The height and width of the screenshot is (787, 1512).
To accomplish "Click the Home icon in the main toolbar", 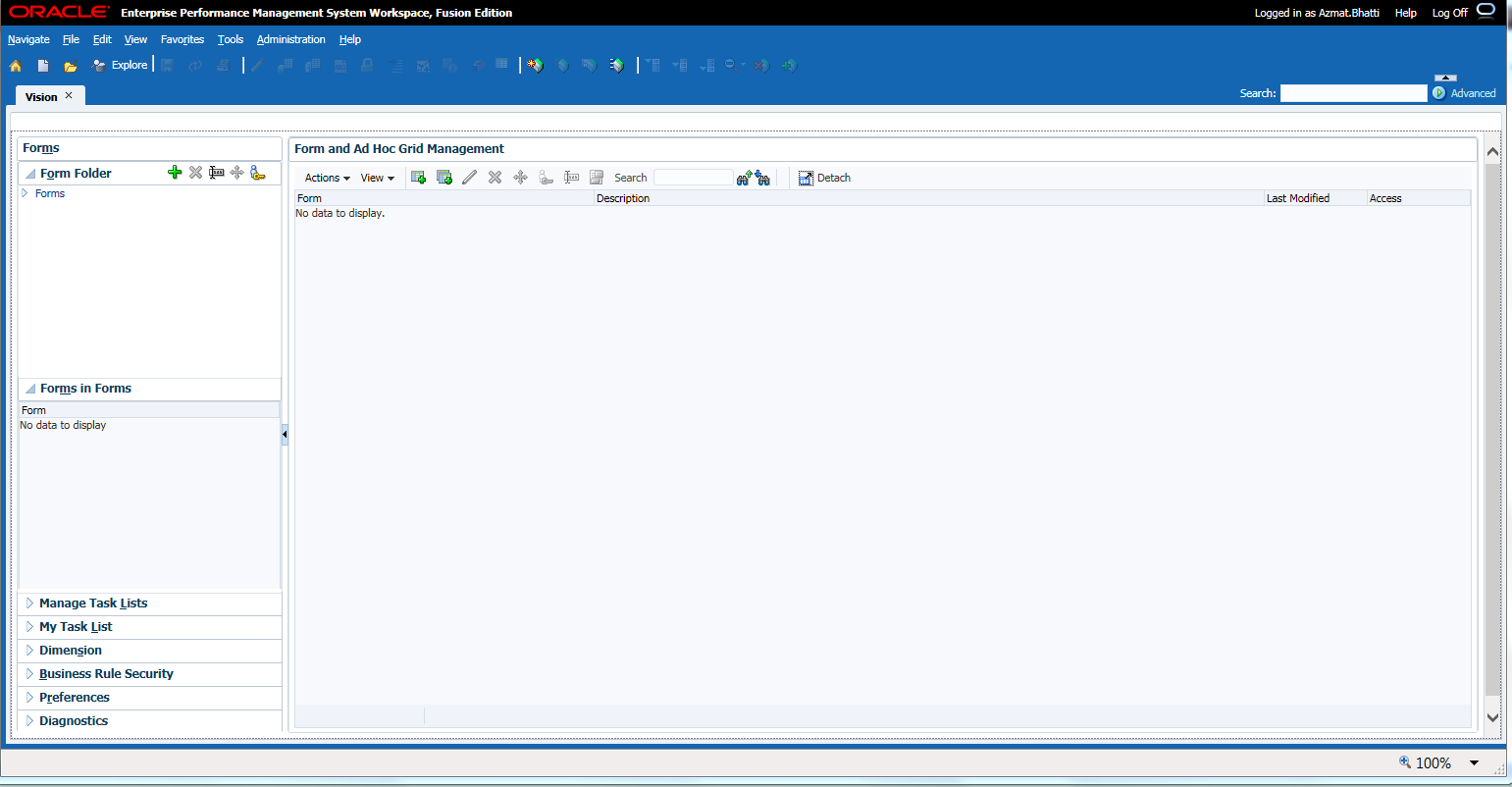I will (16, 66).
